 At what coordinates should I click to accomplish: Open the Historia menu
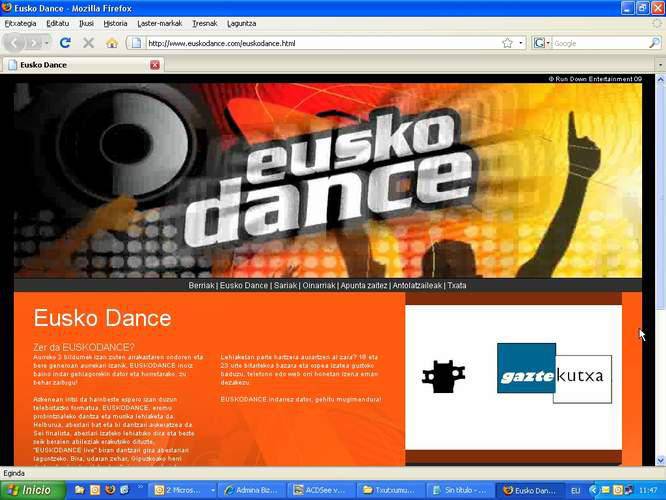point(116,24)
